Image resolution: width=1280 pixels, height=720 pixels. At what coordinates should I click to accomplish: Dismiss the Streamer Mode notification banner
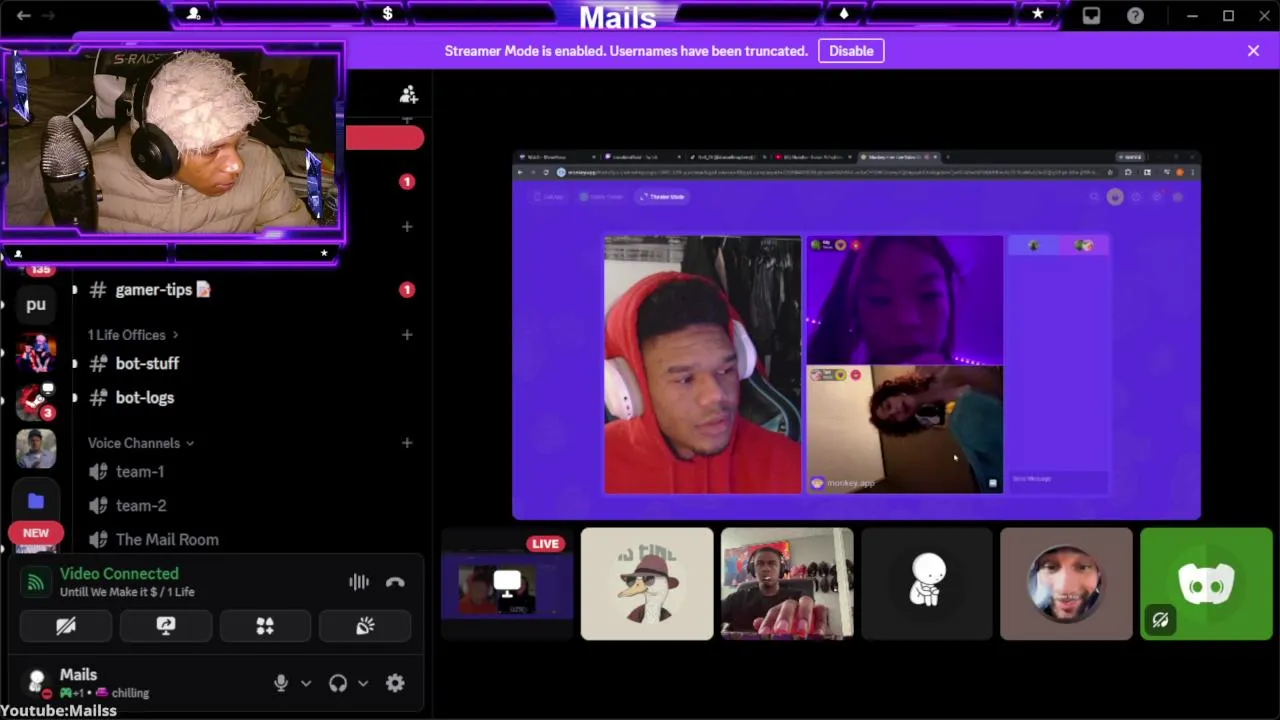coord(1253,51)
